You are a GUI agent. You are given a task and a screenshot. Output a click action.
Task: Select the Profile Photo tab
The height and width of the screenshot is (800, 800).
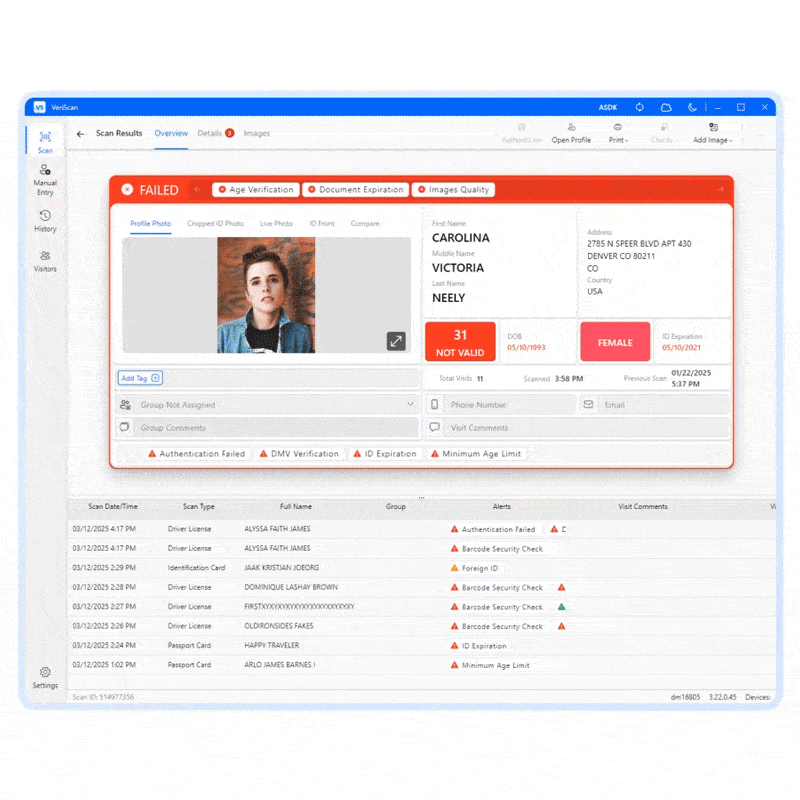click(x=151, y=223)
